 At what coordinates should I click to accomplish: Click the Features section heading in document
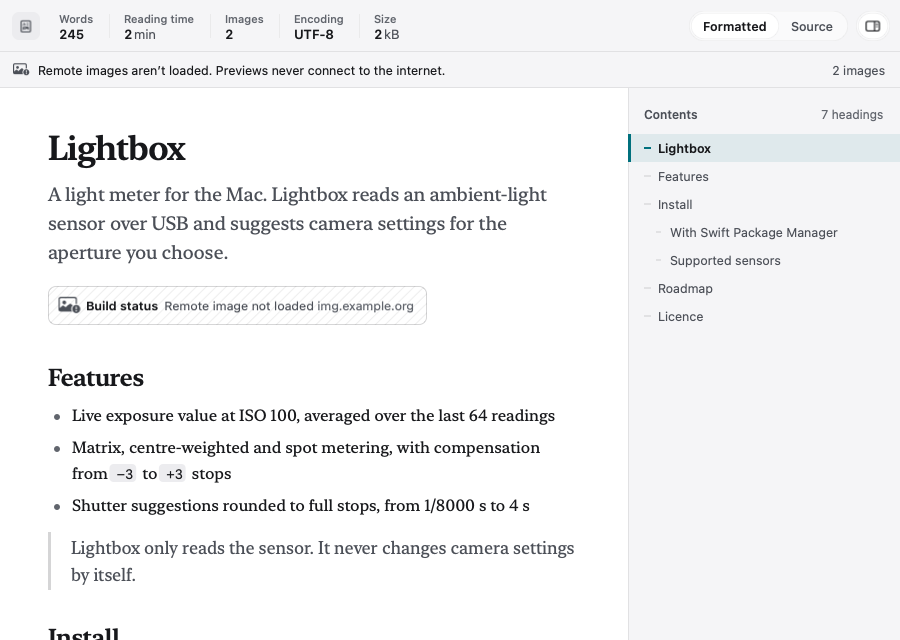click(x=96, y=378)
